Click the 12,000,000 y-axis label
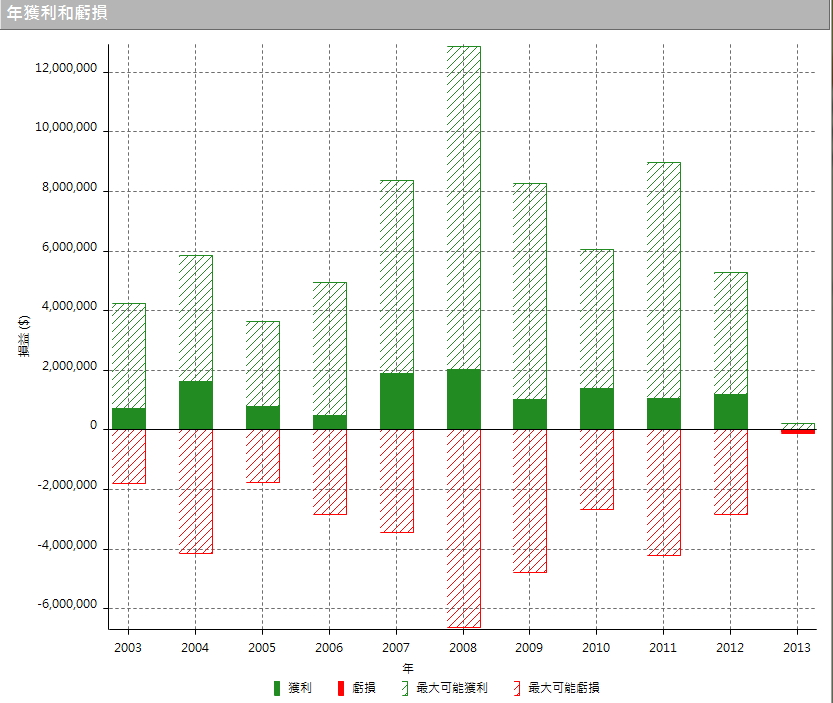833x703 pixels. [x=66, y=68]
